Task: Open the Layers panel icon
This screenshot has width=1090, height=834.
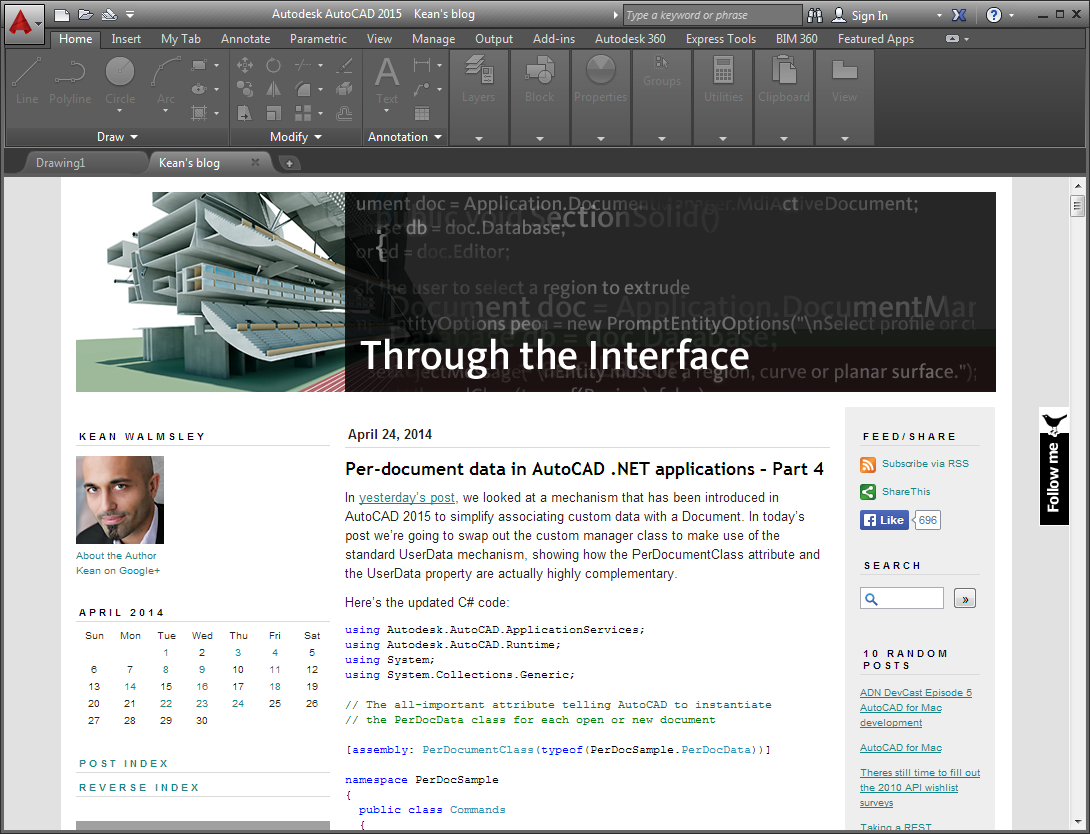Action: pos(478,80)
